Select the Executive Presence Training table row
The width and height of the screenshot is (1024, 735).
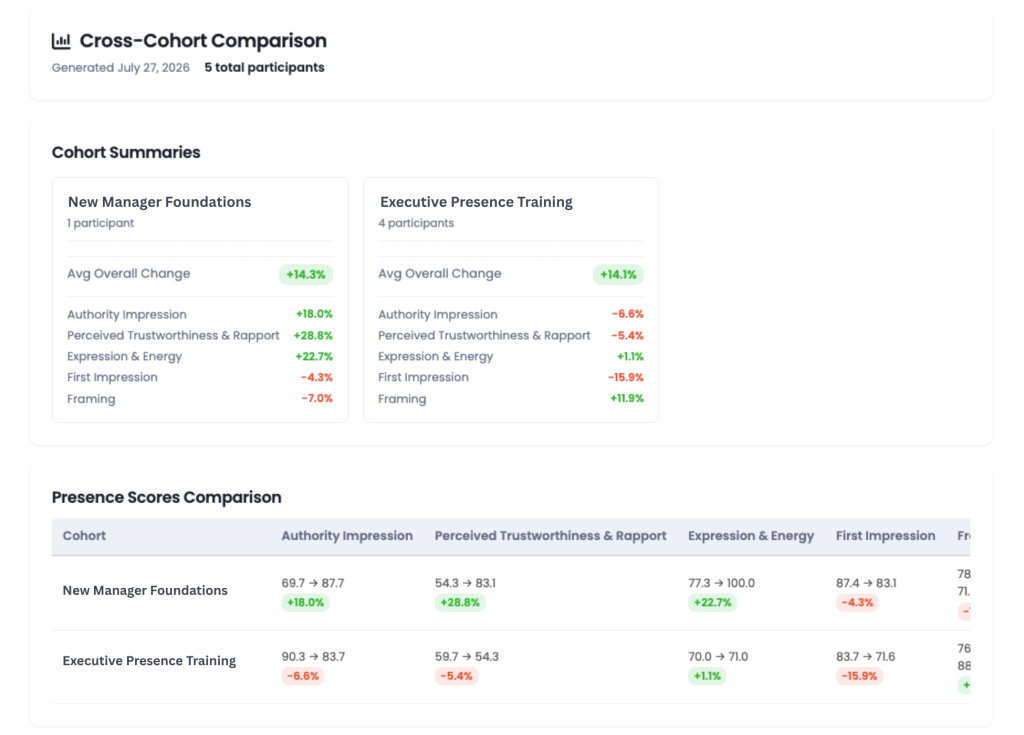pos(511,667)
